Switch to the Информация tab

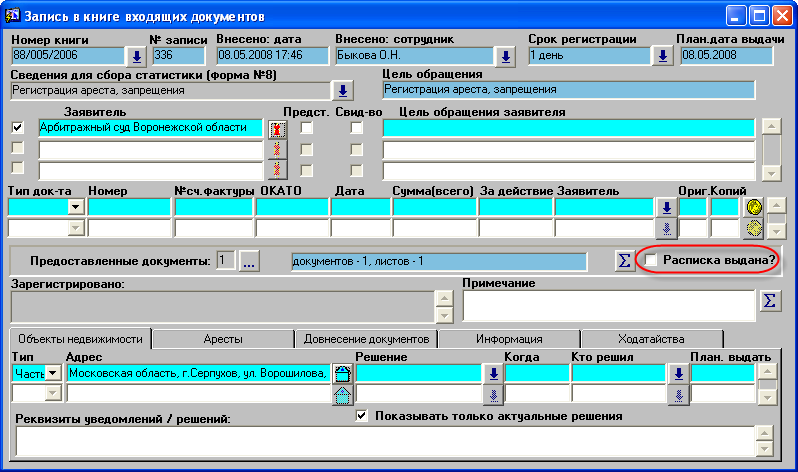509,339
